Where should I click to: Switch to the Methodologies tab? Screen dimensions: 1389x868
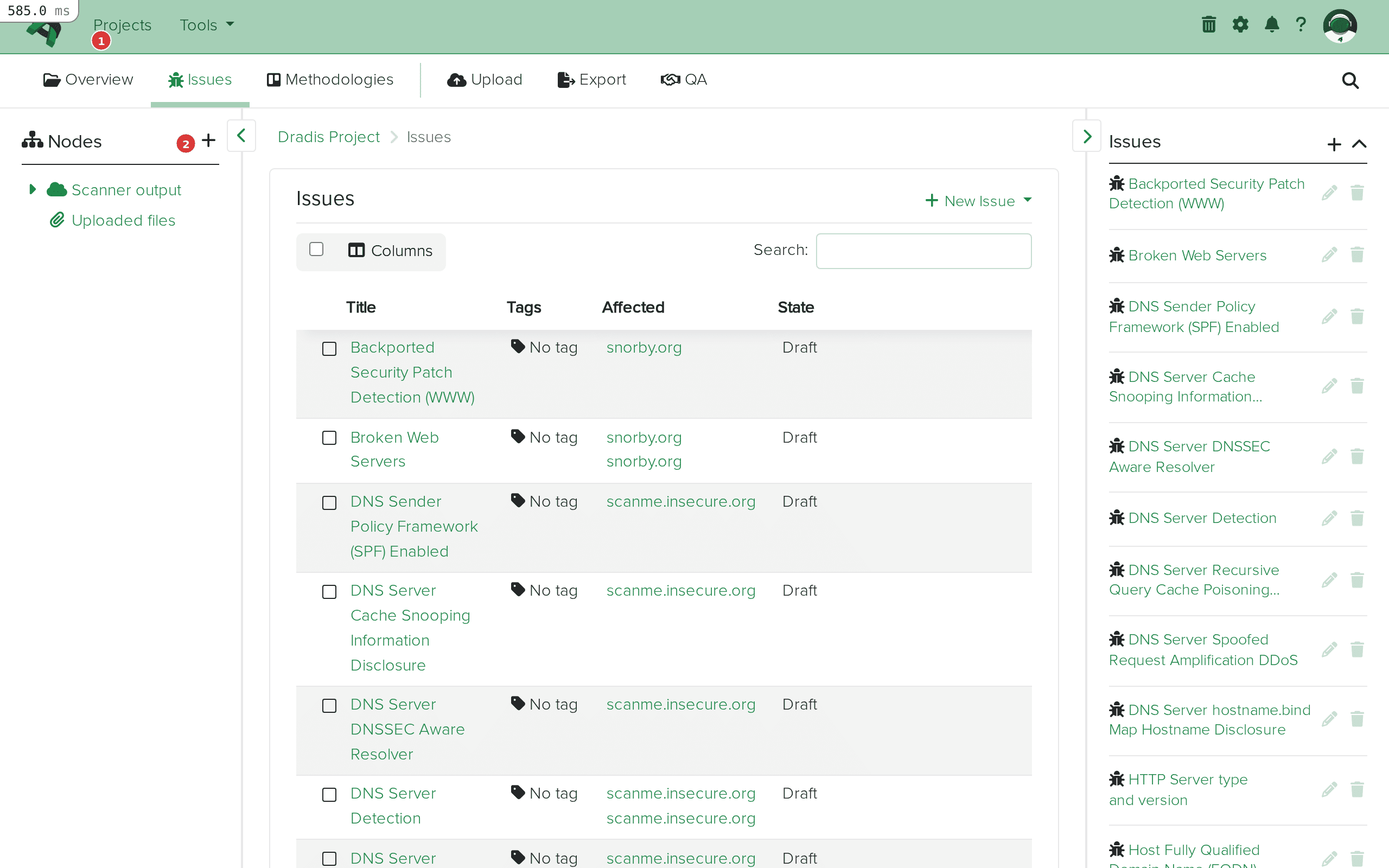pos(330,80)
